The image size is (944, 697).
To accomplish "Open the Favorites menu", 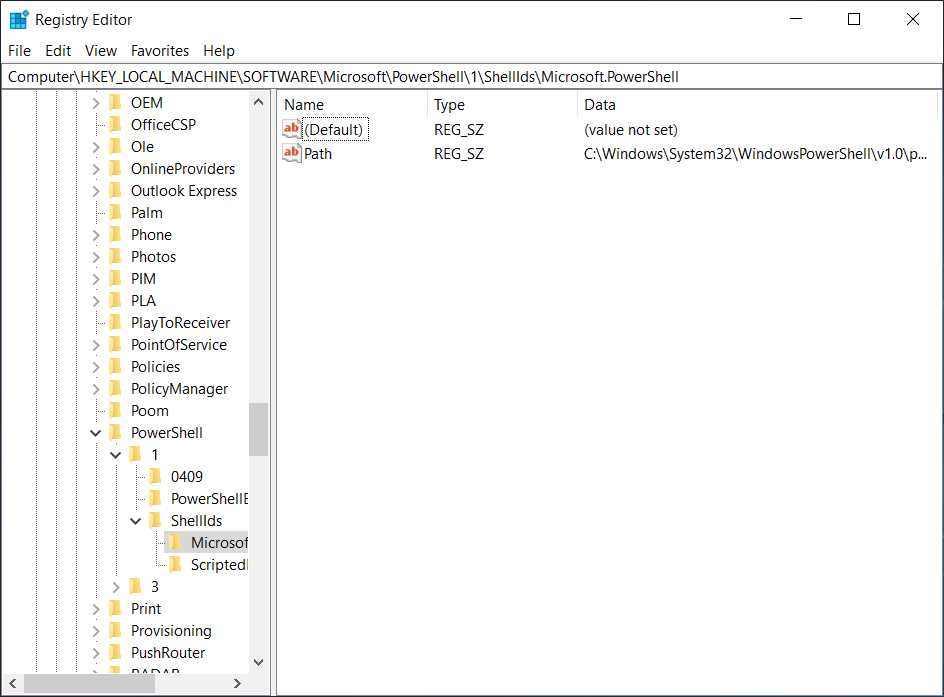I will (x=160, y=51).
